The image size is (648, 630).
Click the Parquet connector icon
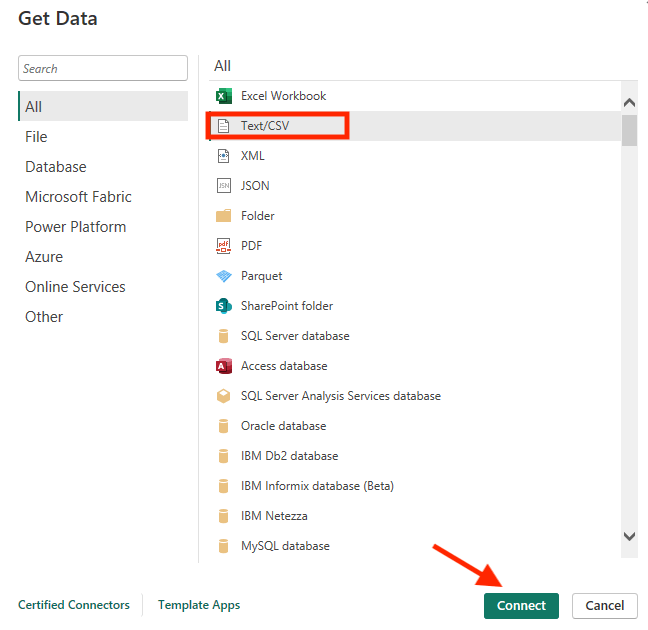tap(224, 276)
